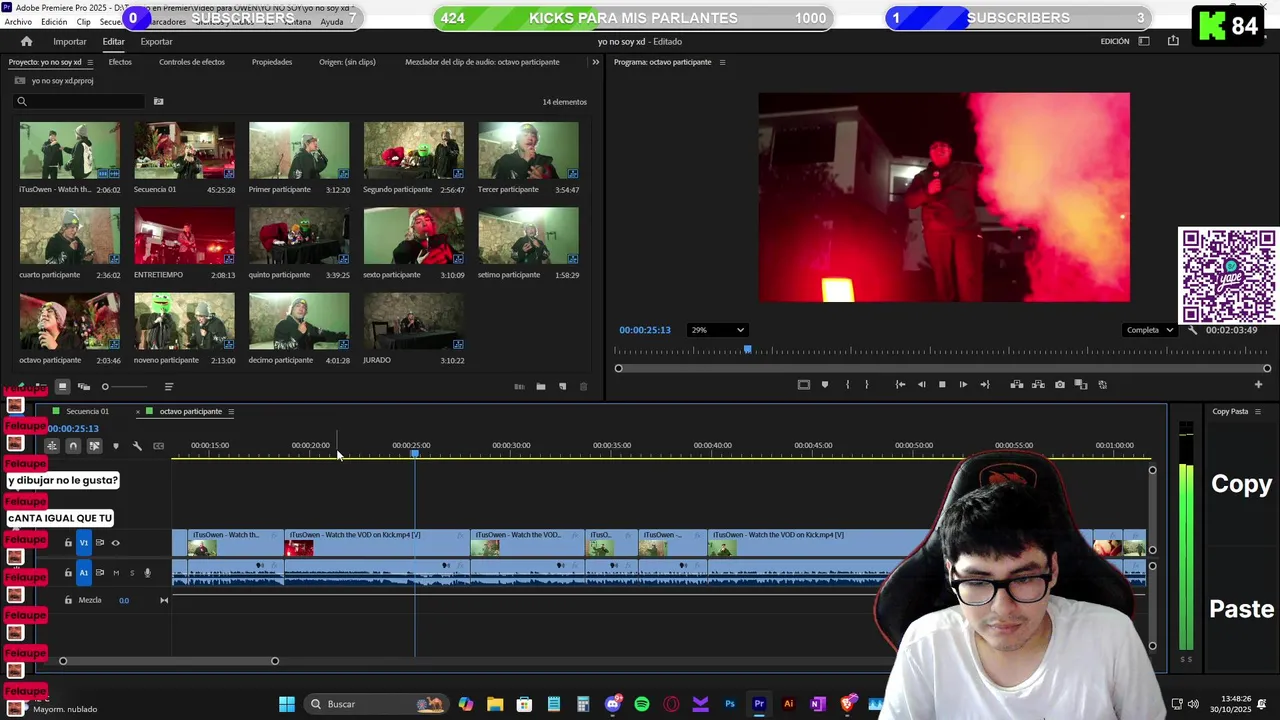Toggle insert sequences as nests

(x=52, y=446)
